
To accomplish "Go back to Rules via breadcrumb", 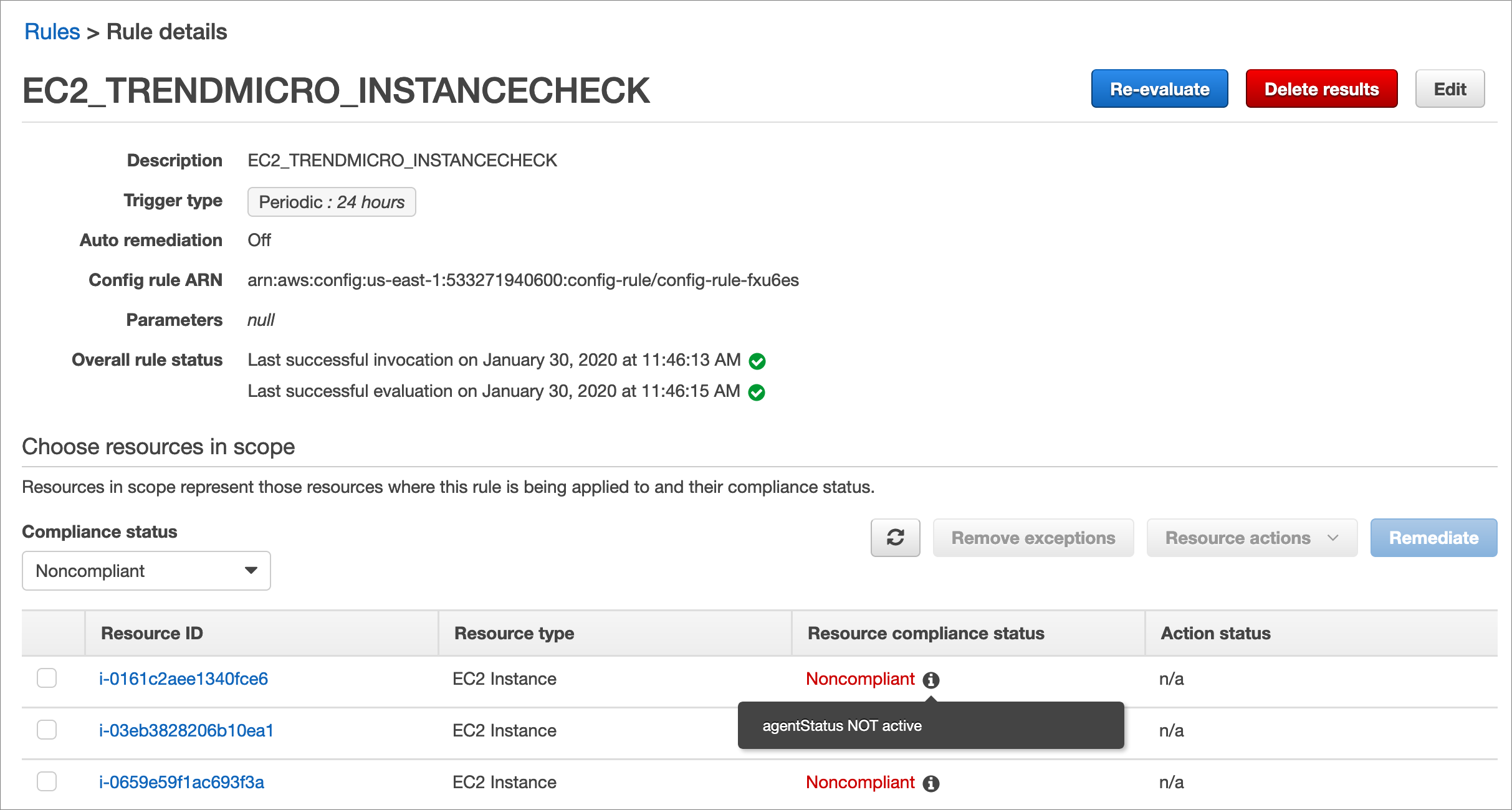I will (x=52, y=32).
